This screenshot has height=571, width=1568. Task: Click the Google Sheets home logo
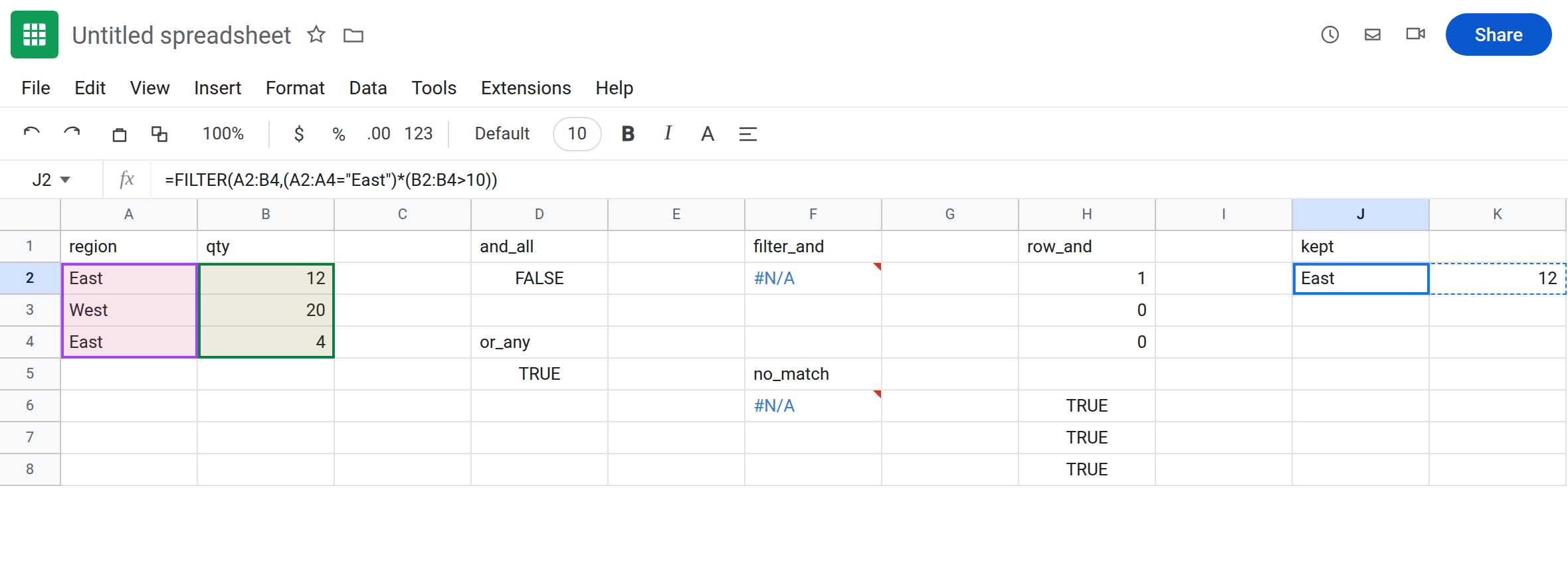click(x=35, y=35)
